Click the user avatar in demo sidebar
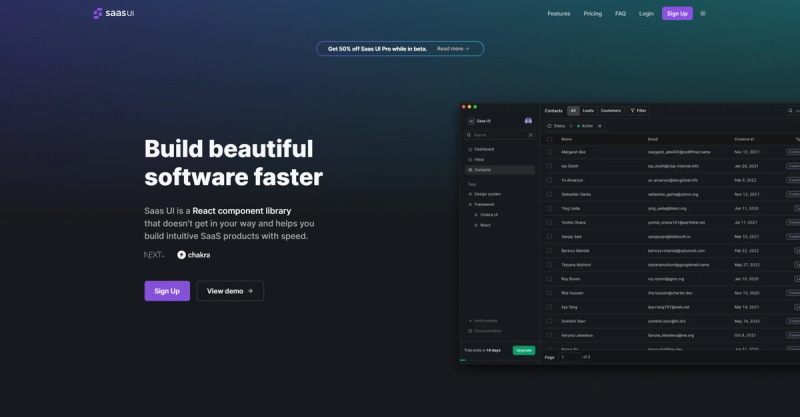Viewport: 800px width, 417px height. (x=528, y=121)
